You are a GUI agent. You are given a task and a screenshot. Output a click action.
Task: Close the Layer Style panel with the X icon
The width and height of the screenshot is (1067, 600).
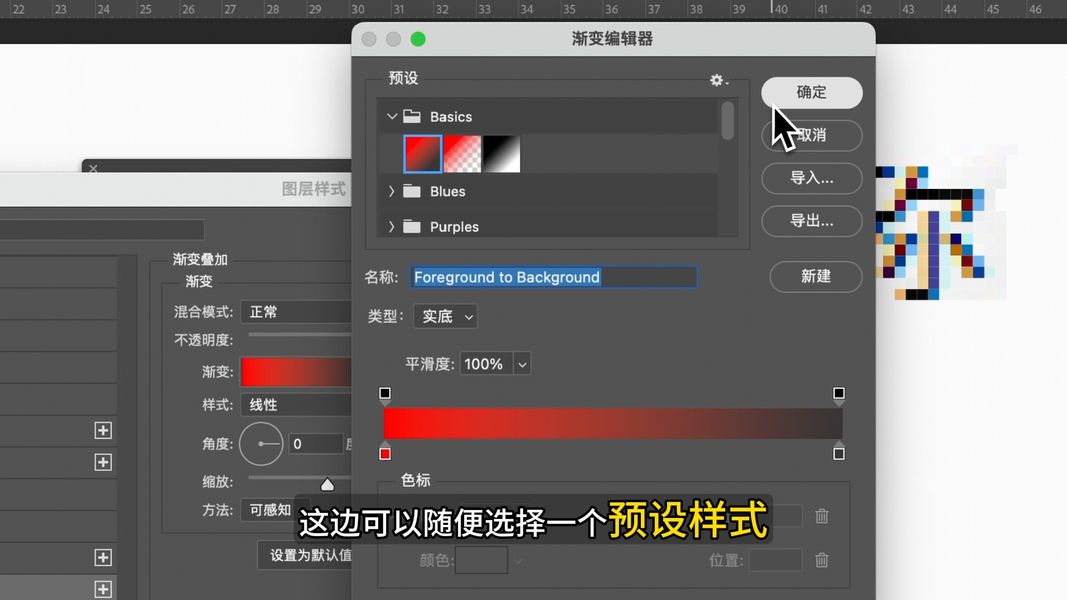[x=93, y=168]
